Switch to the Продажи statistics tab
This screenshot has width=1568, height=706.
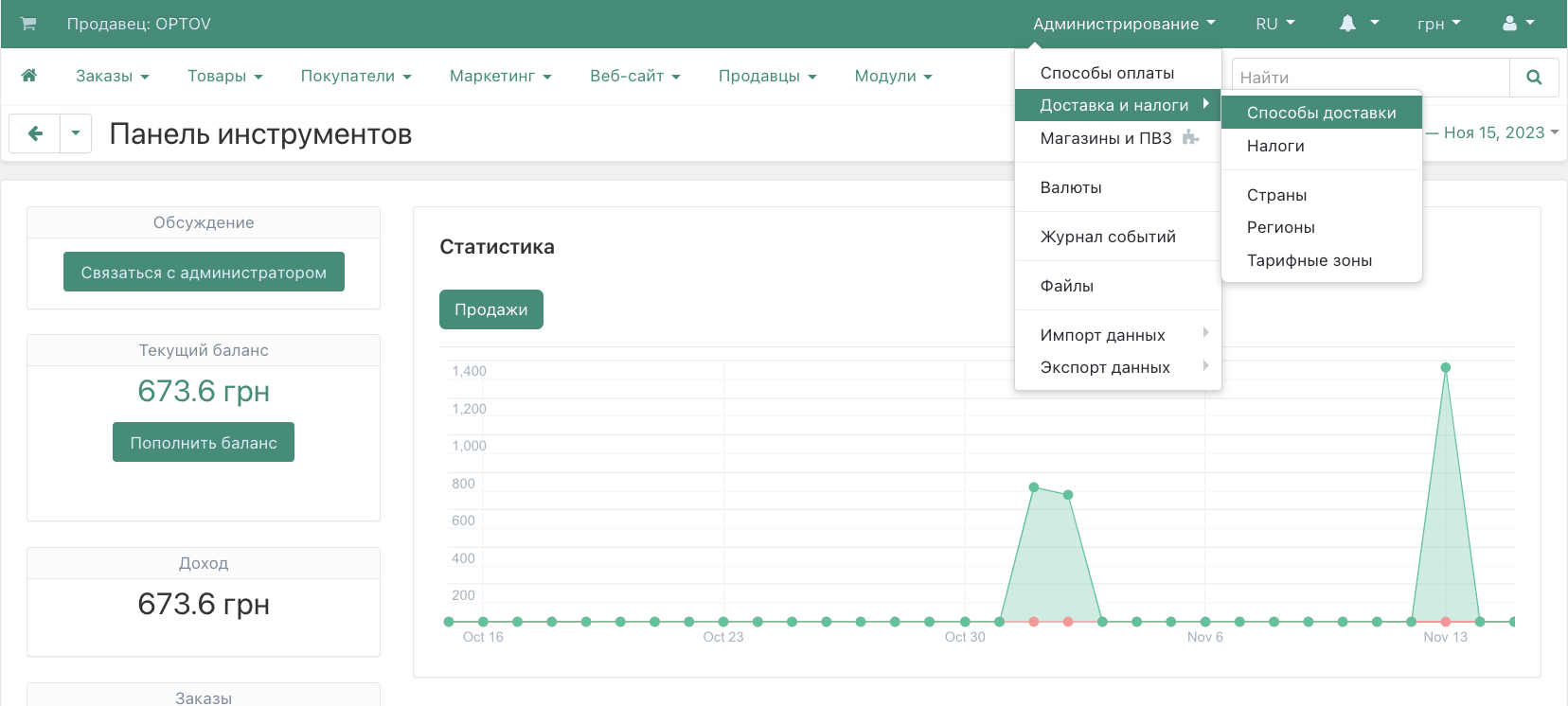click(x=490, y=309)
